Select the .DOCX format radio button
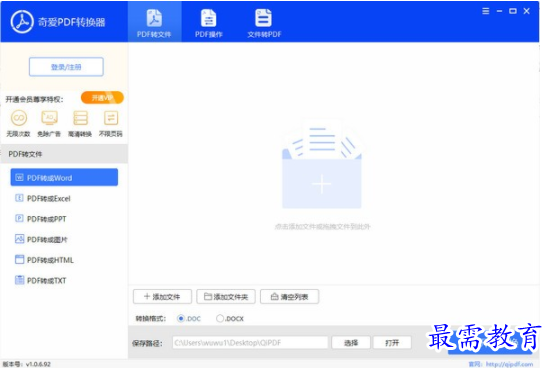 [x=220, y=319]
